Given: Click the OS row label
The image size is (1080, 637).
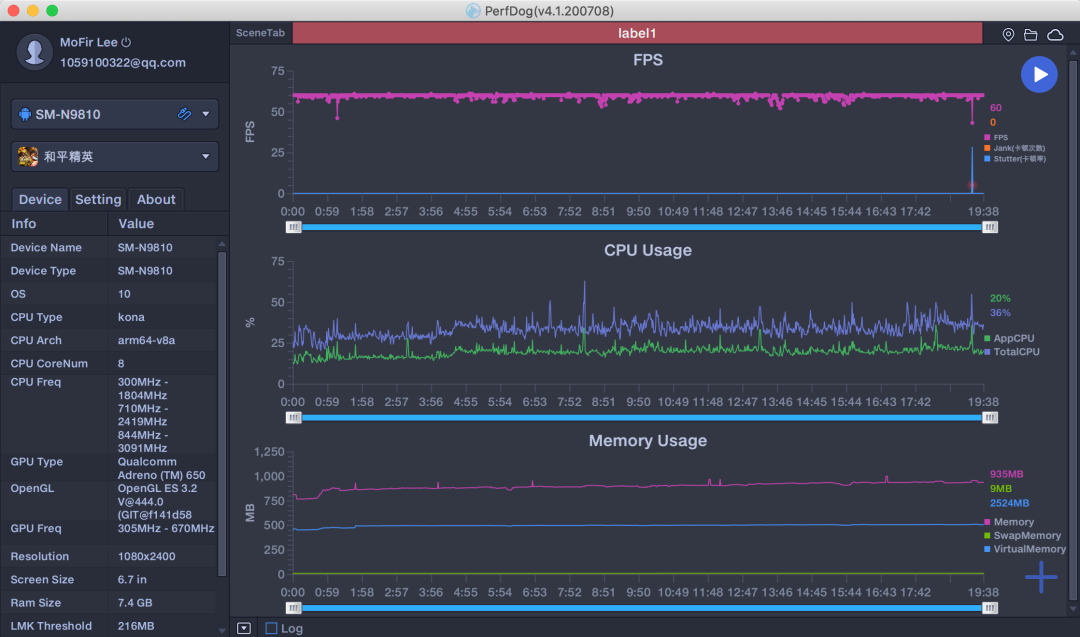Looking at the screenshot, I should pyautogui.click(x=18, y=294).
